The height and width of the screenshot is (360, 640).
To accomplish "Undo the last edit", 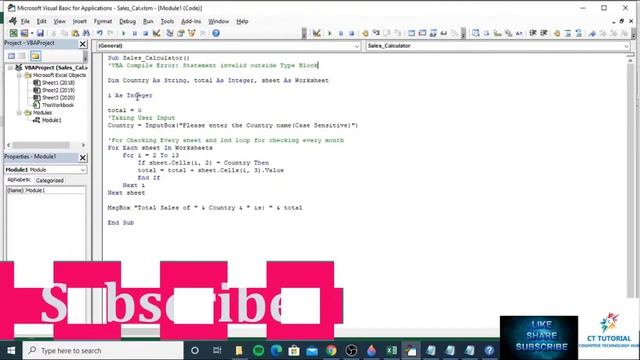I will (x=100, y=33).
